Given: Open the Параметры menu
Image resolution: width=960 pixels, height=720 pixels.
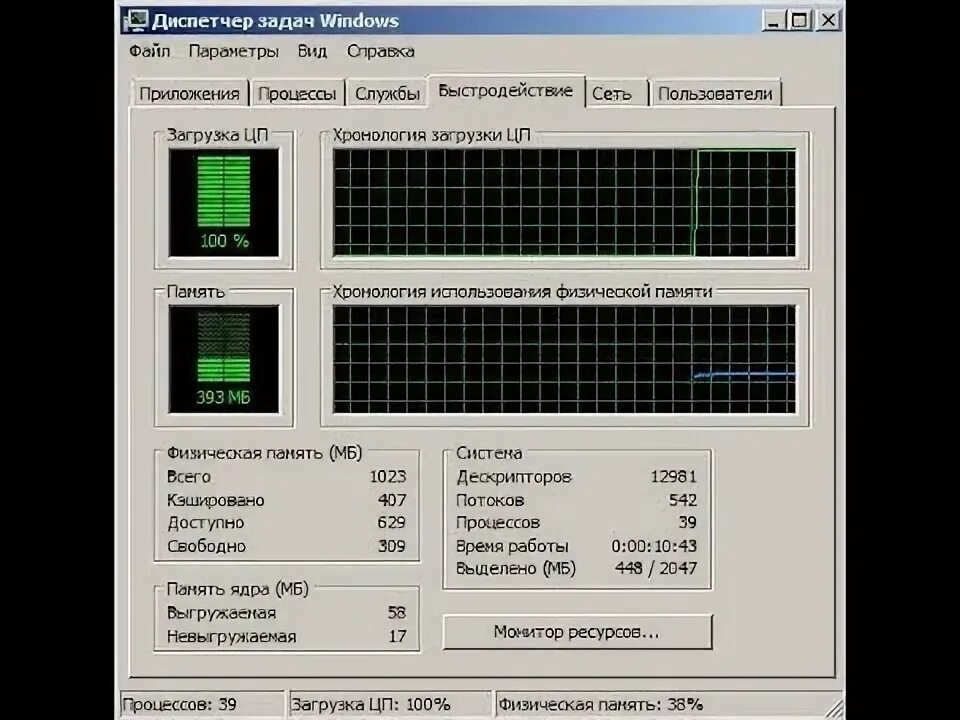Looking at the screenshot, I should tap(233, 51).
